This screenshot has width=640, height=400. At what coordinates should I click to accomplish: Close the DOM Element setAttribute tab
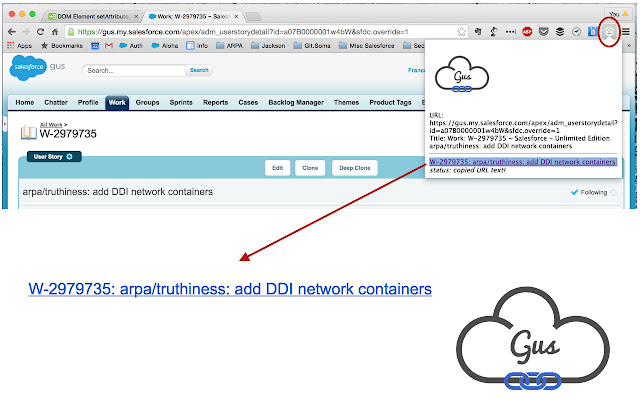(x=136, y=16)
